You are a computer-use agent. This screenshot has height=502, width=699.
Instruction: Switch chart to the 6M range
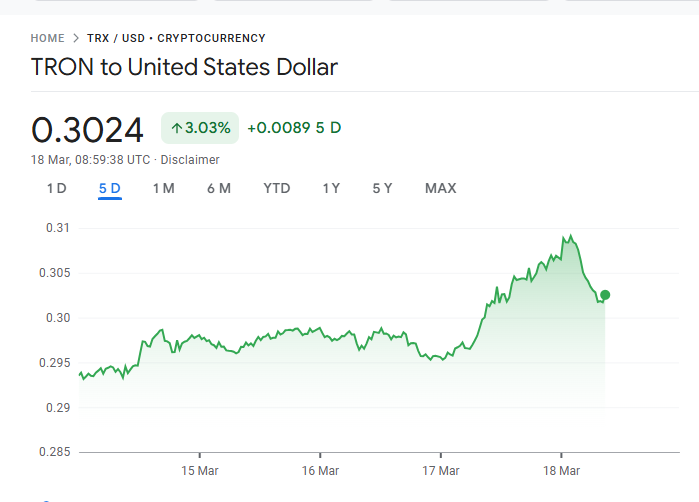(219, 188)
